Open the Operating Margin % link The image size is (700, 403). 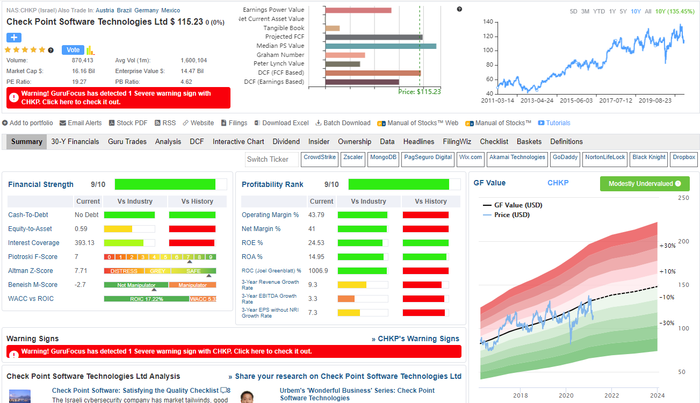pyautogui.click(x=270, y=215)
